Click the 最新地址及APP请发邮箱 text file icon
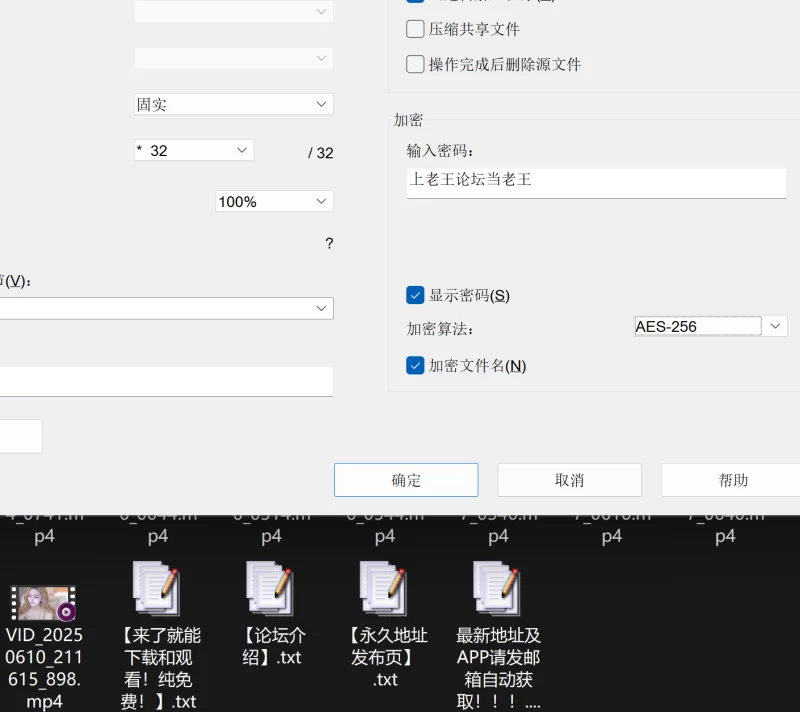800x712 pixels. point(498,589)
